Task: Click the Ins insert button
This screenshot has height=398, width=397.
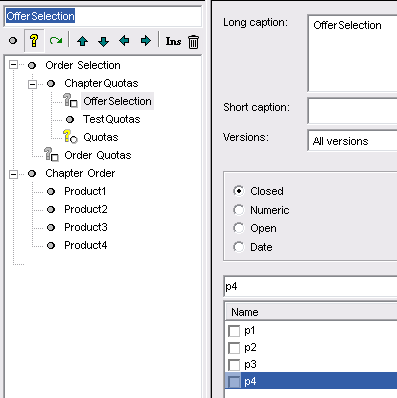Action: click(x=173, y=41)
